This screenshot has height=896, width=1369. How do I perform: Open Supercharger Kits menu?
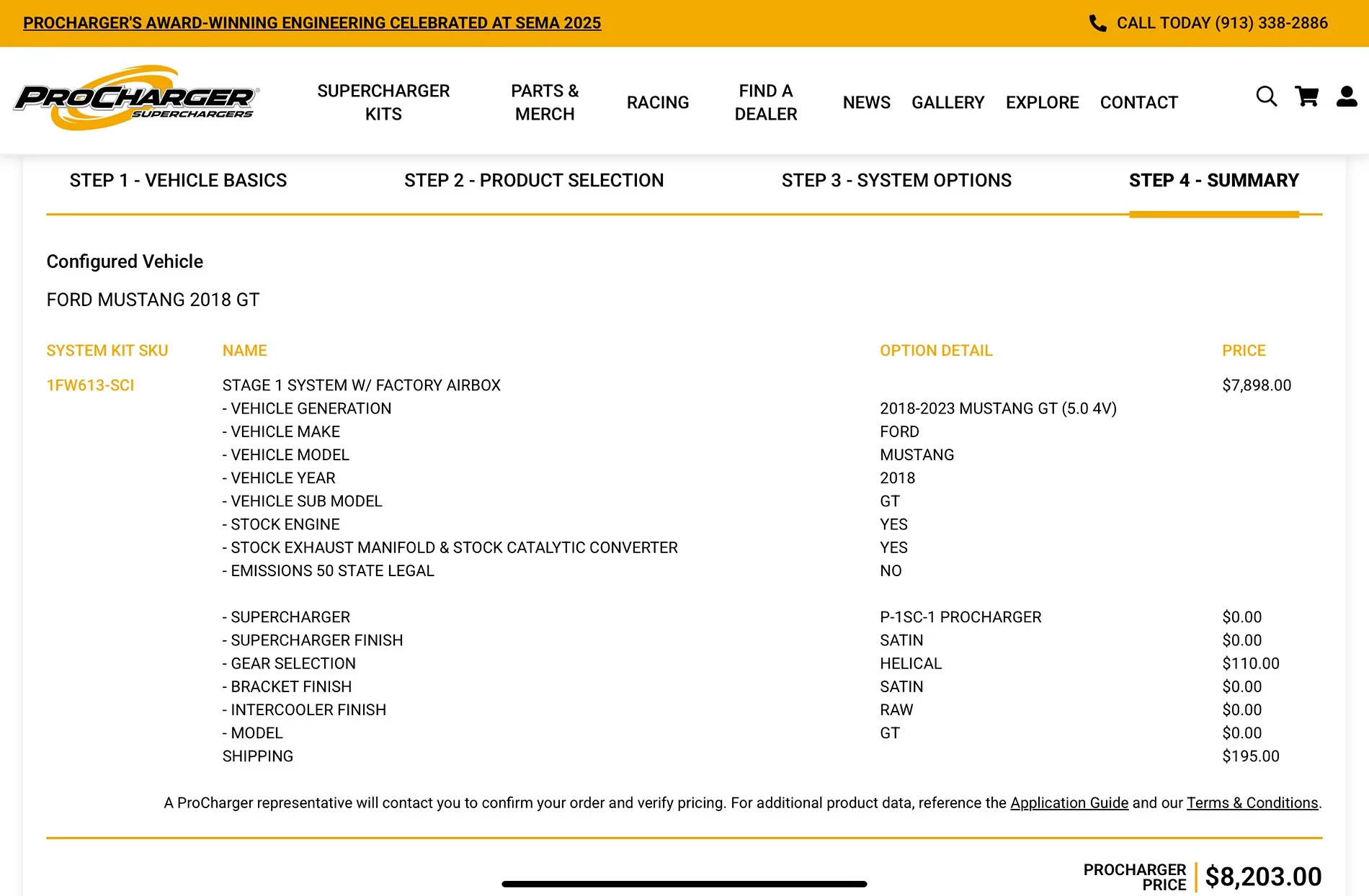pos(383,102)
